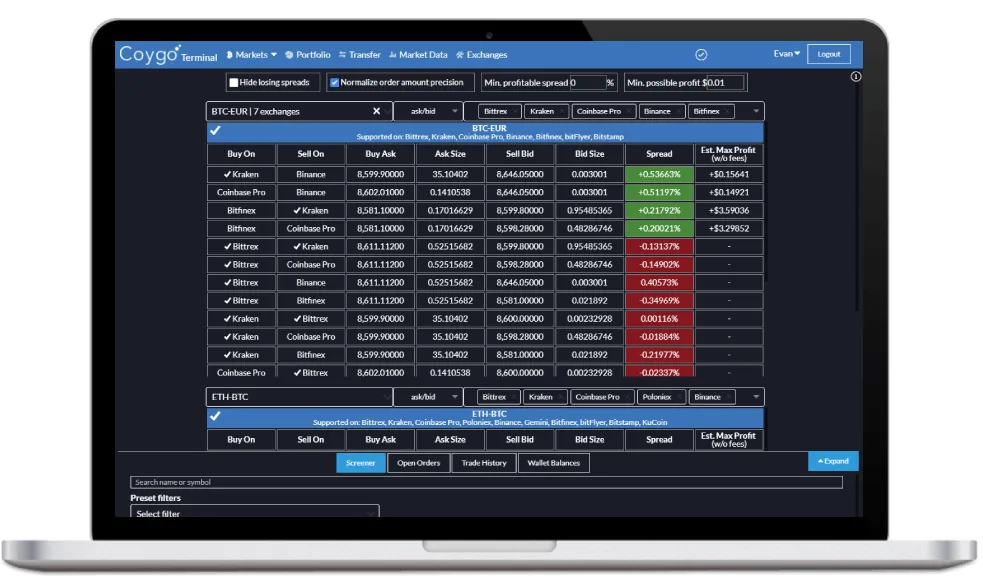Screen dimensions: 983x580
Task: Open the ask/bid dropdown for BTC-EUR
Action: click(428, 111)
